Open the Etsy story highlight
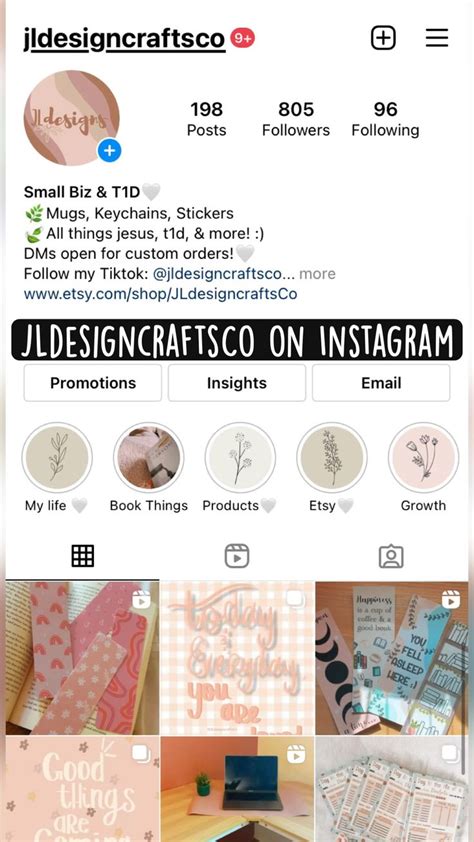The height and width of the screenshot is (842, 474). (x=332, y=458)
